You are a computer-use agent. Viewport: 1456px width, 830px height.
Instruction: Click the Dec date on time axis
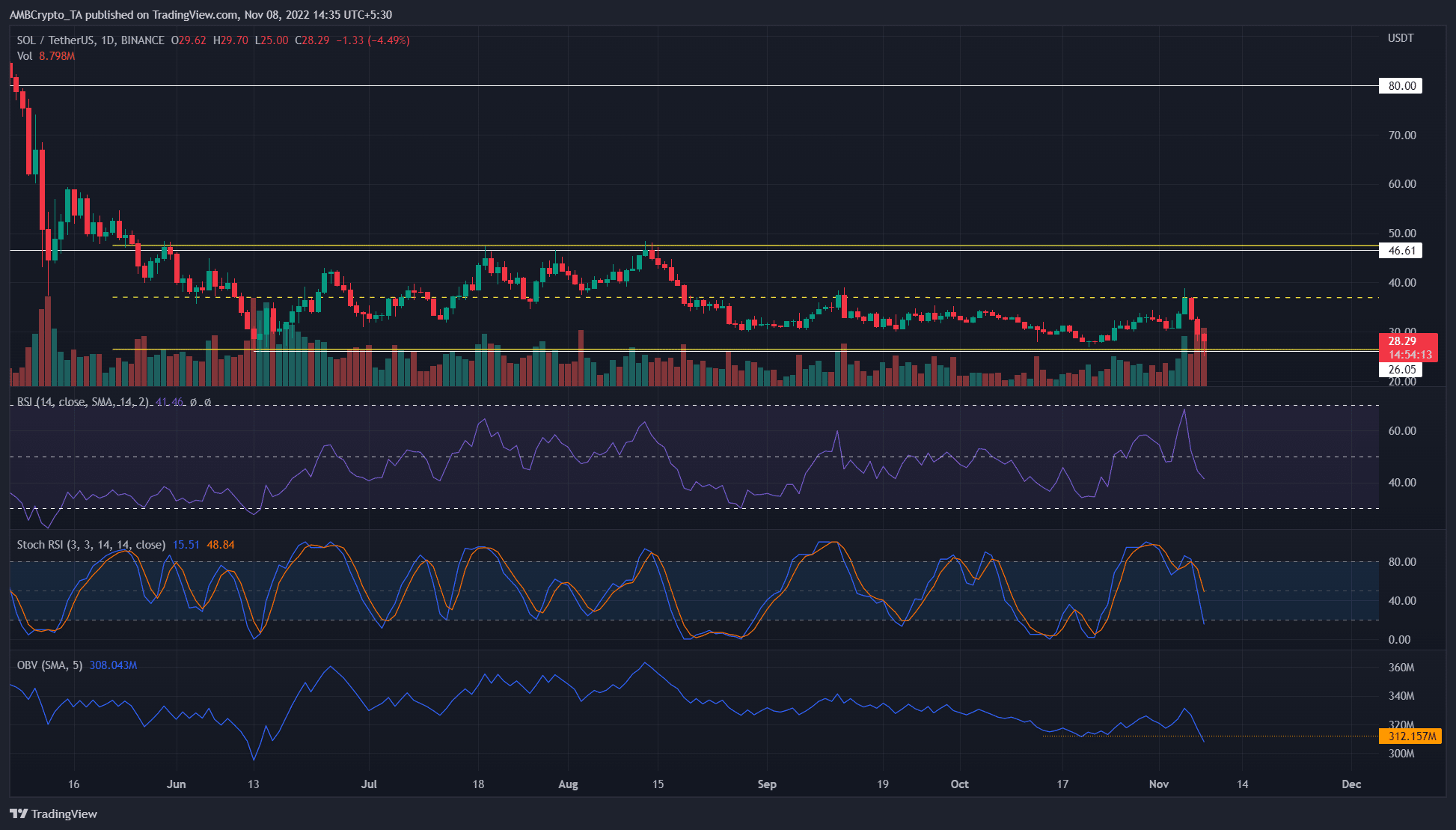pyautogui.click(x=1351, y=784)
